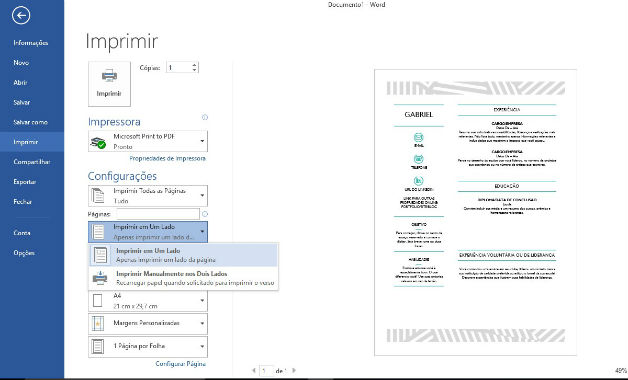This screenshot has width=628, height=380.
Task: Select Fechar in the sidebar
Action: (x=22, y=202)
